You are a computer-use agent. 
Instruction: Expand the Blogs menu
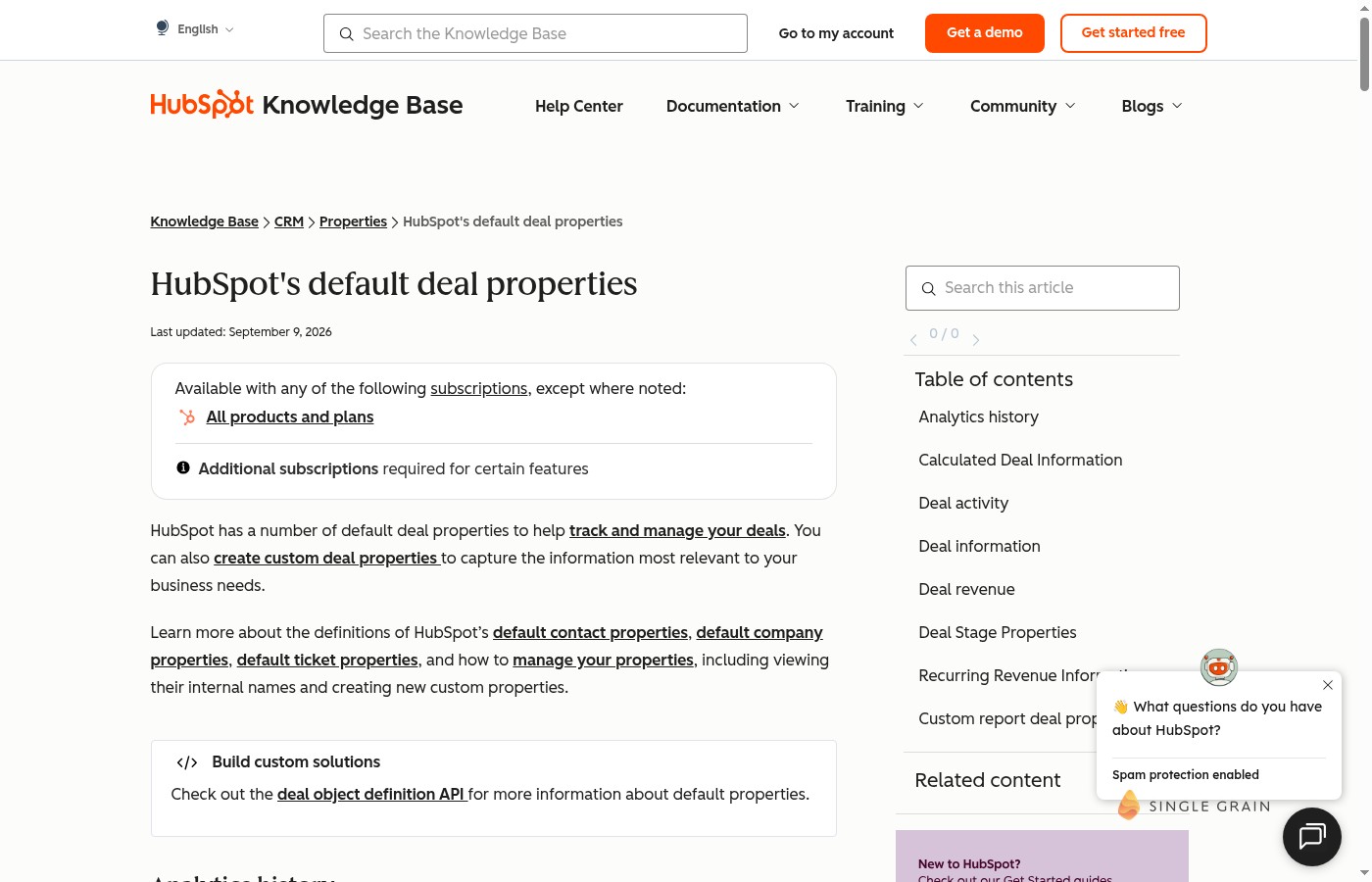[x=1152, y=106]
